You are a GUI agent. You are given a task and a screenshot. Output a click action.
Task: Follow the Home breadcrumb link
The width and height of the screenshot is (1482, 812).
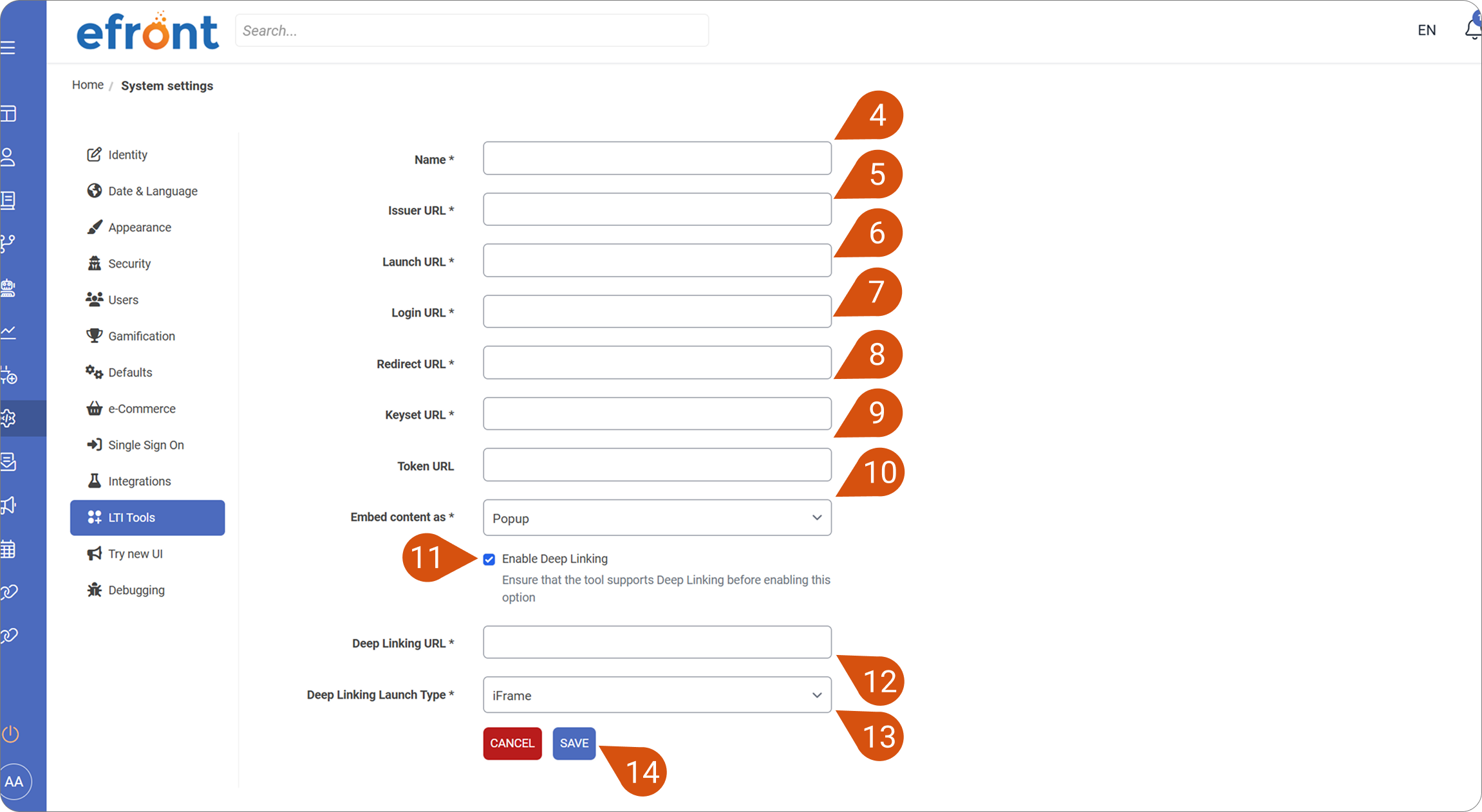(x=88, y=85)
